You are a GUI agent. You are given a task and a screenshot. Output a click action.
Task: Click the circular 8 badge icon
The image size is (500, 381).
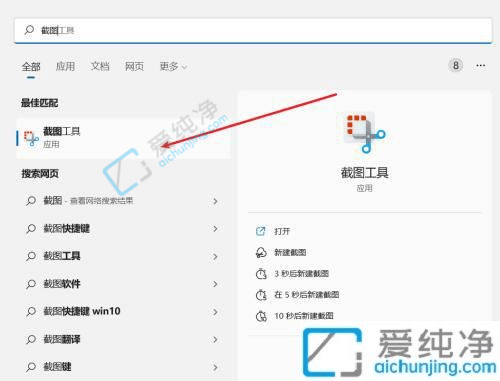(455, 65)
